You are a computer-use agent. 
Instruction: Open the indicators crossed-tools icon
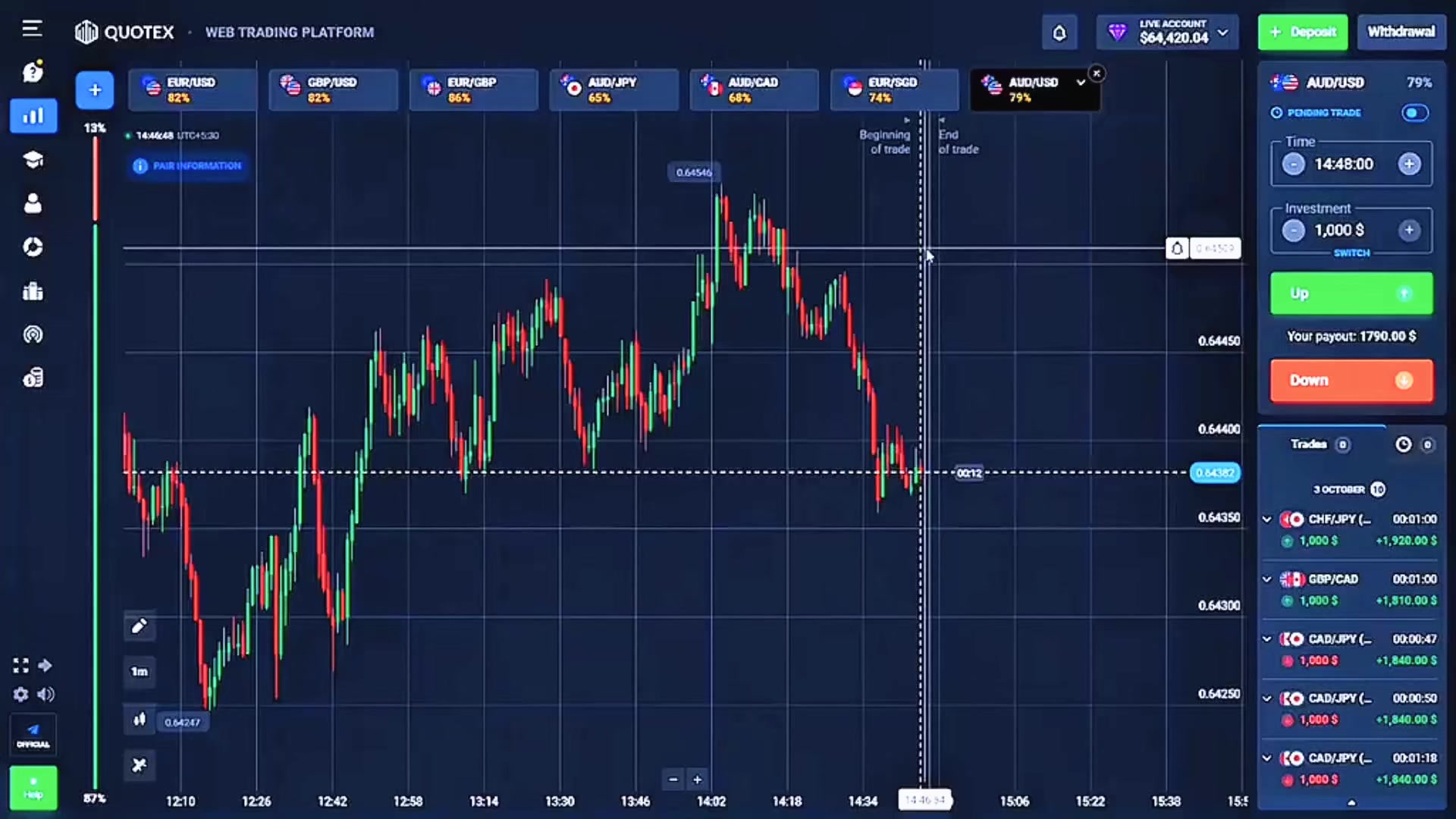140,765
